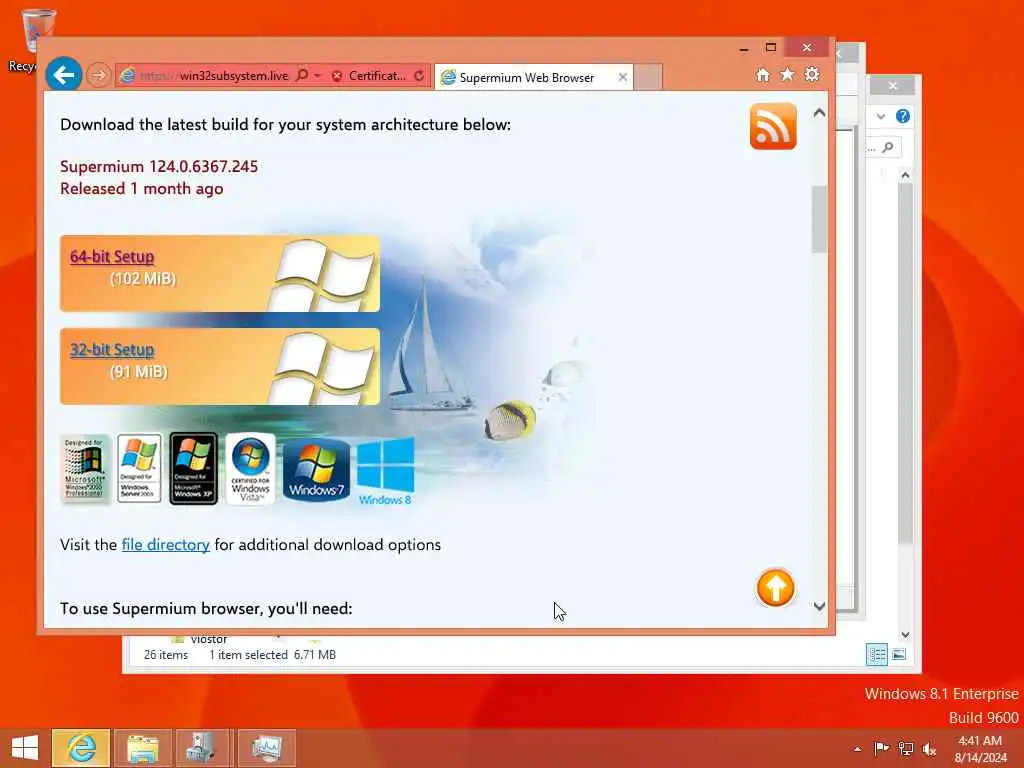Image resolution: width=1024 pixels, height=768 pixels.
Task: Open the IE Home icon
Action: tap(763, 75)
